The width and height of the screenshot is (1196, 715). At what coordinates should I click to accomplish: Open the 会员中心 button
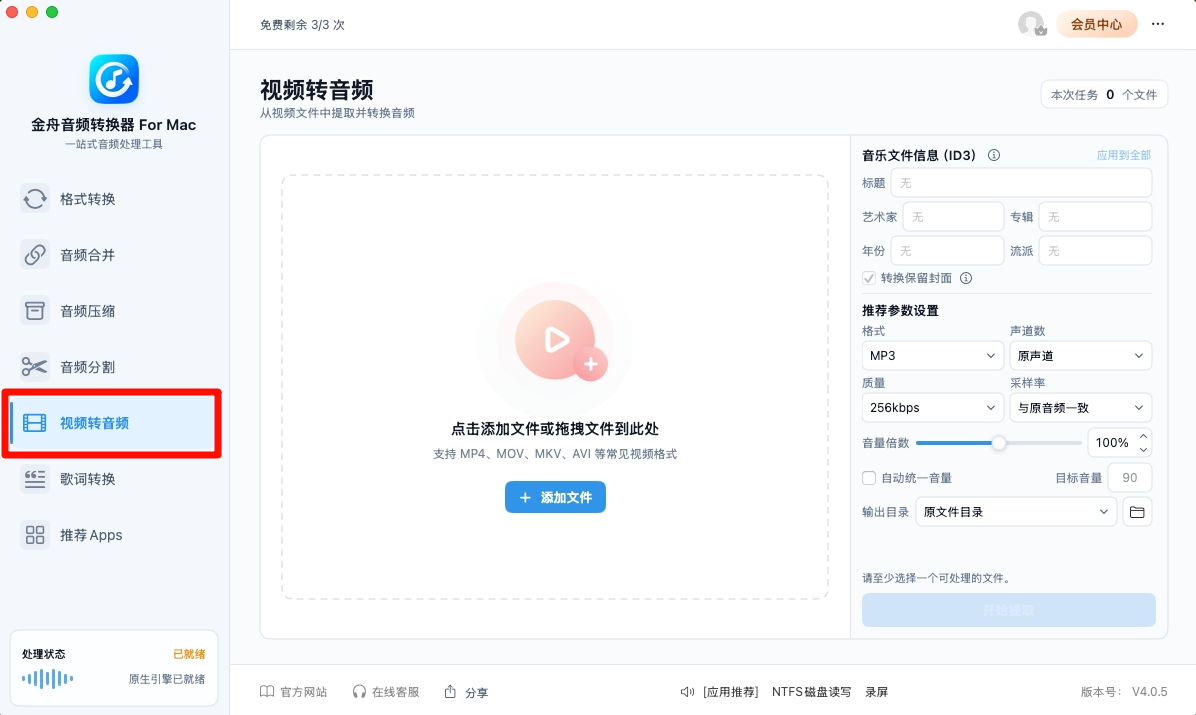coord(1096,24)
